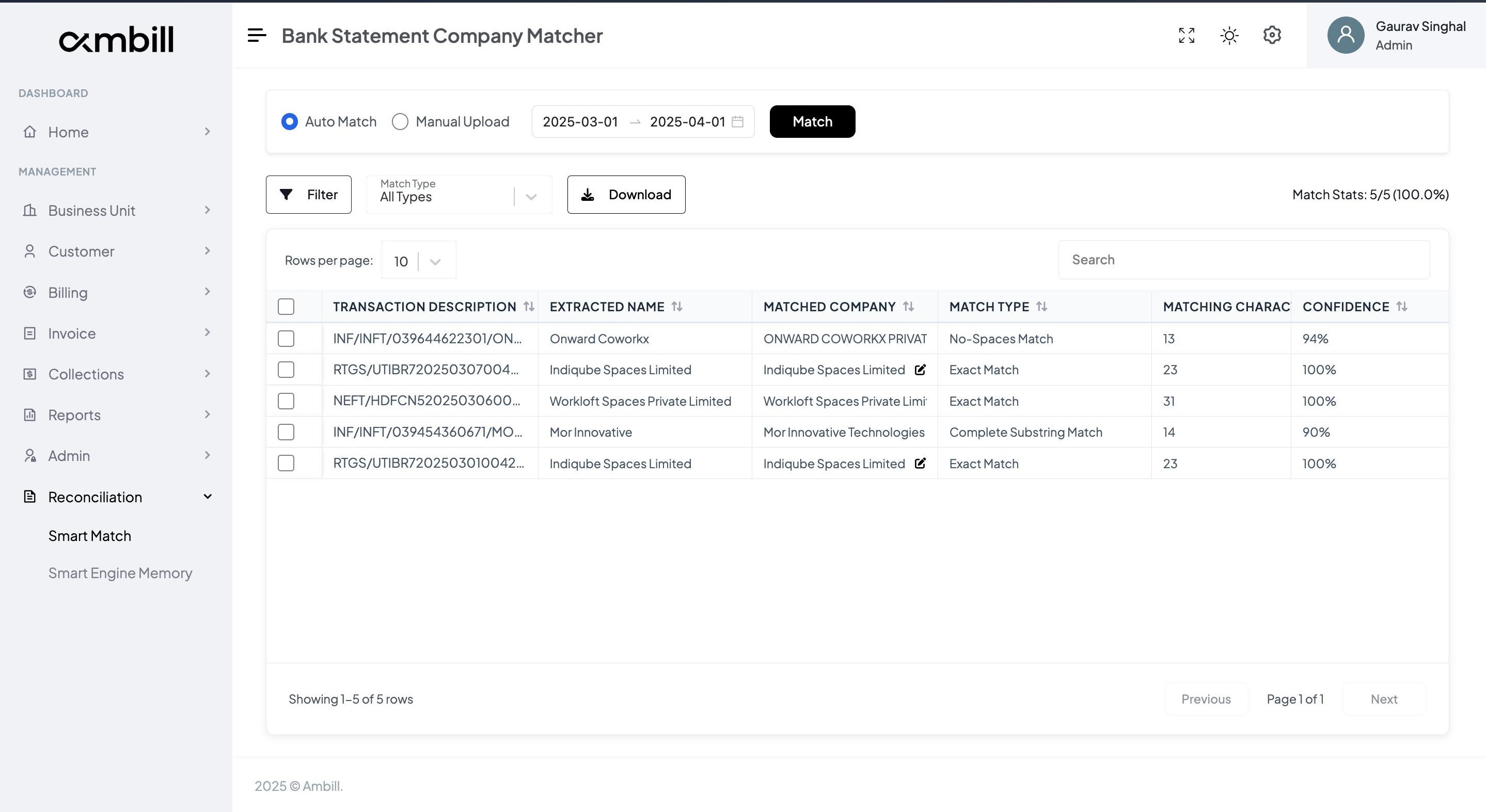Click the end date 2025-04-01 field
1486x812 pixels.
[x=688, y=122]
